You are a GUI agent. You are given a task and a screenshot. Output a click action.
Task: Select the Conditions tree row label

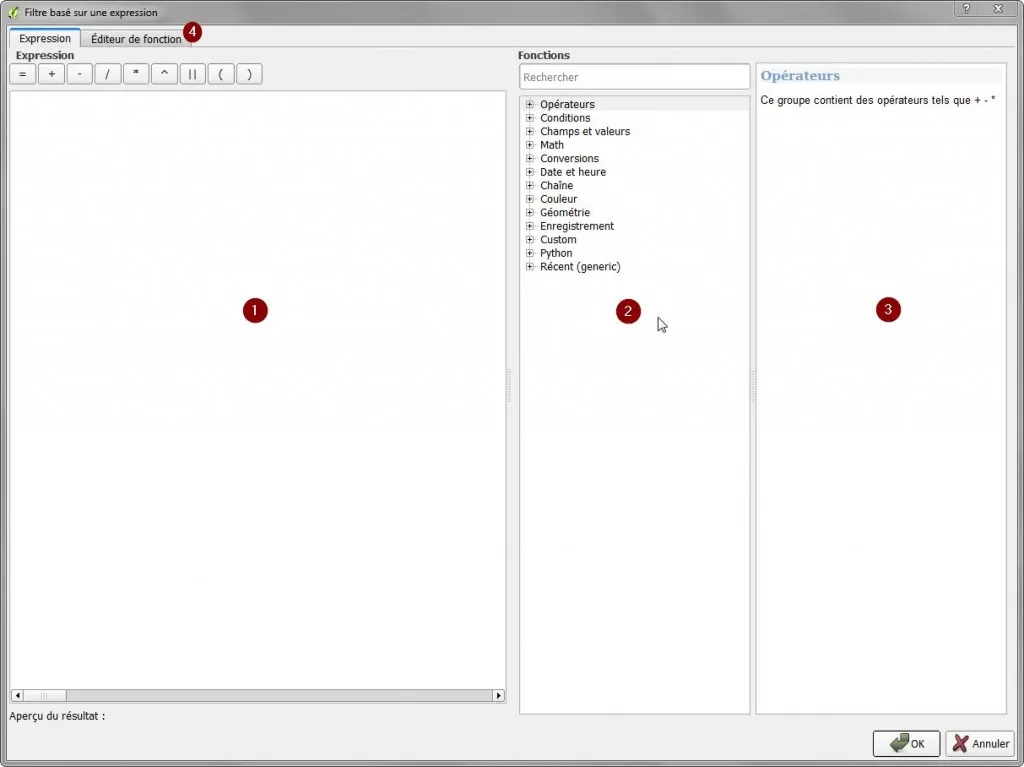(565, 118)
